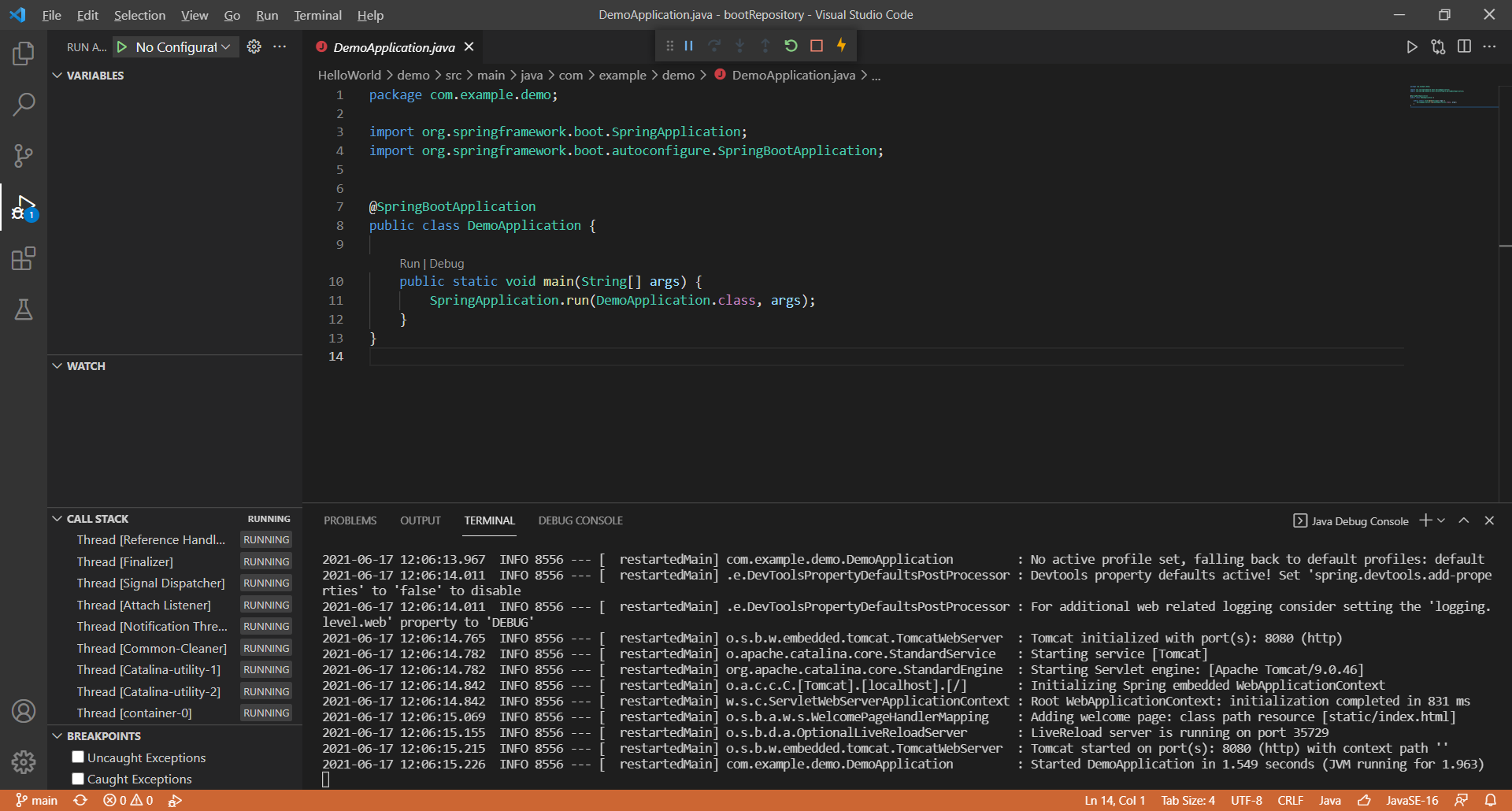
Task: Close the bottom panel
Action: point(1489,520)
